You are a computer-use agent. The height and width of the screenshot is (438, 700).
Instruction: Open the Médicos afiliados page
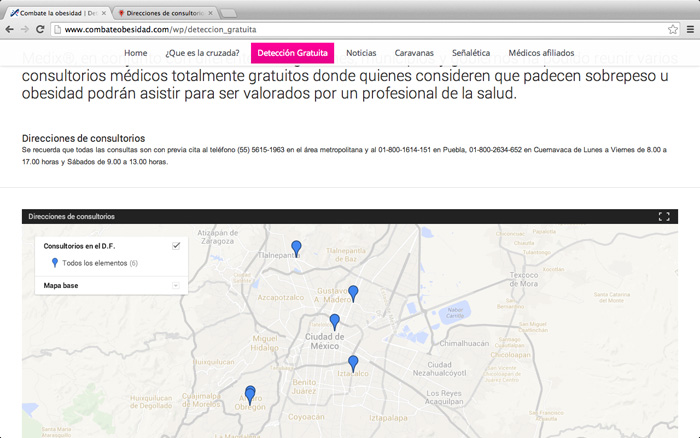coord(541,53)
